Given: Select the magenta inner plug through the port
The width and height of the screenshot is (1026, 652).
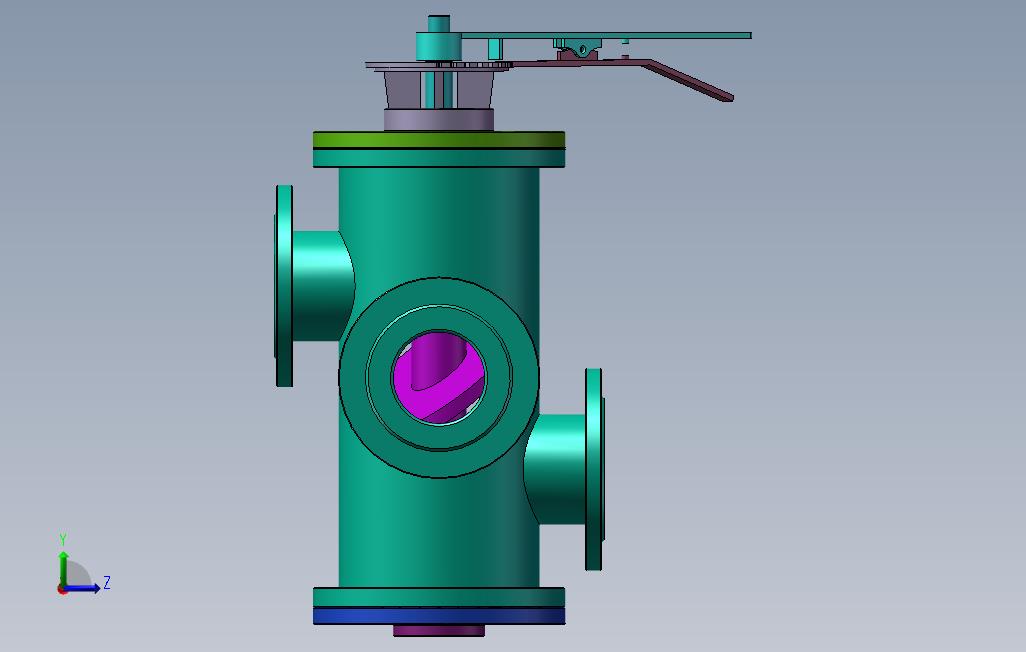Looking at the screenshot, I should point(440,377).
